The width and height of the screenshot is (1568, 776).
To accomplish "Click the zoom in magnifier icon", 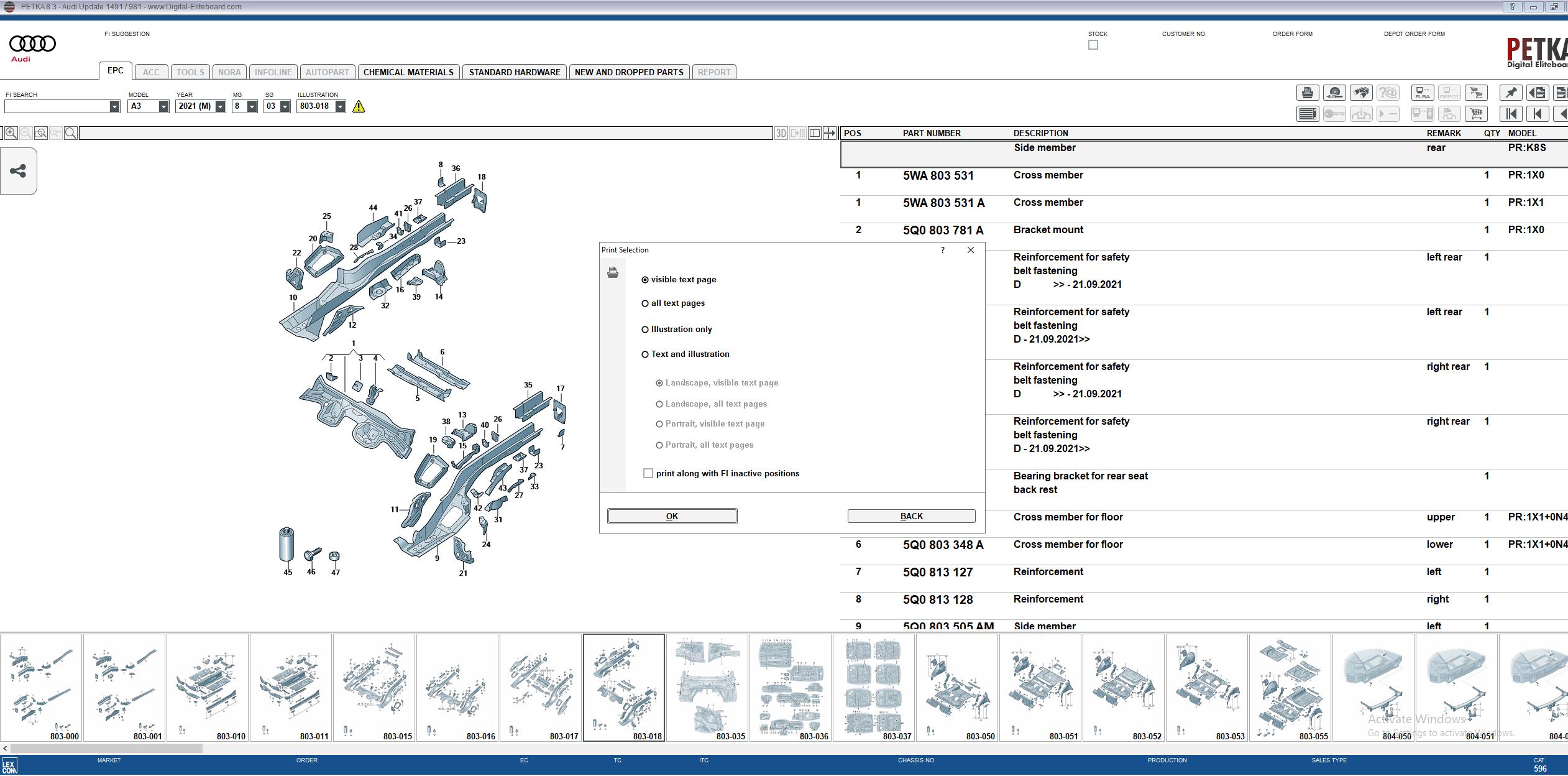I will pos(11,133).
